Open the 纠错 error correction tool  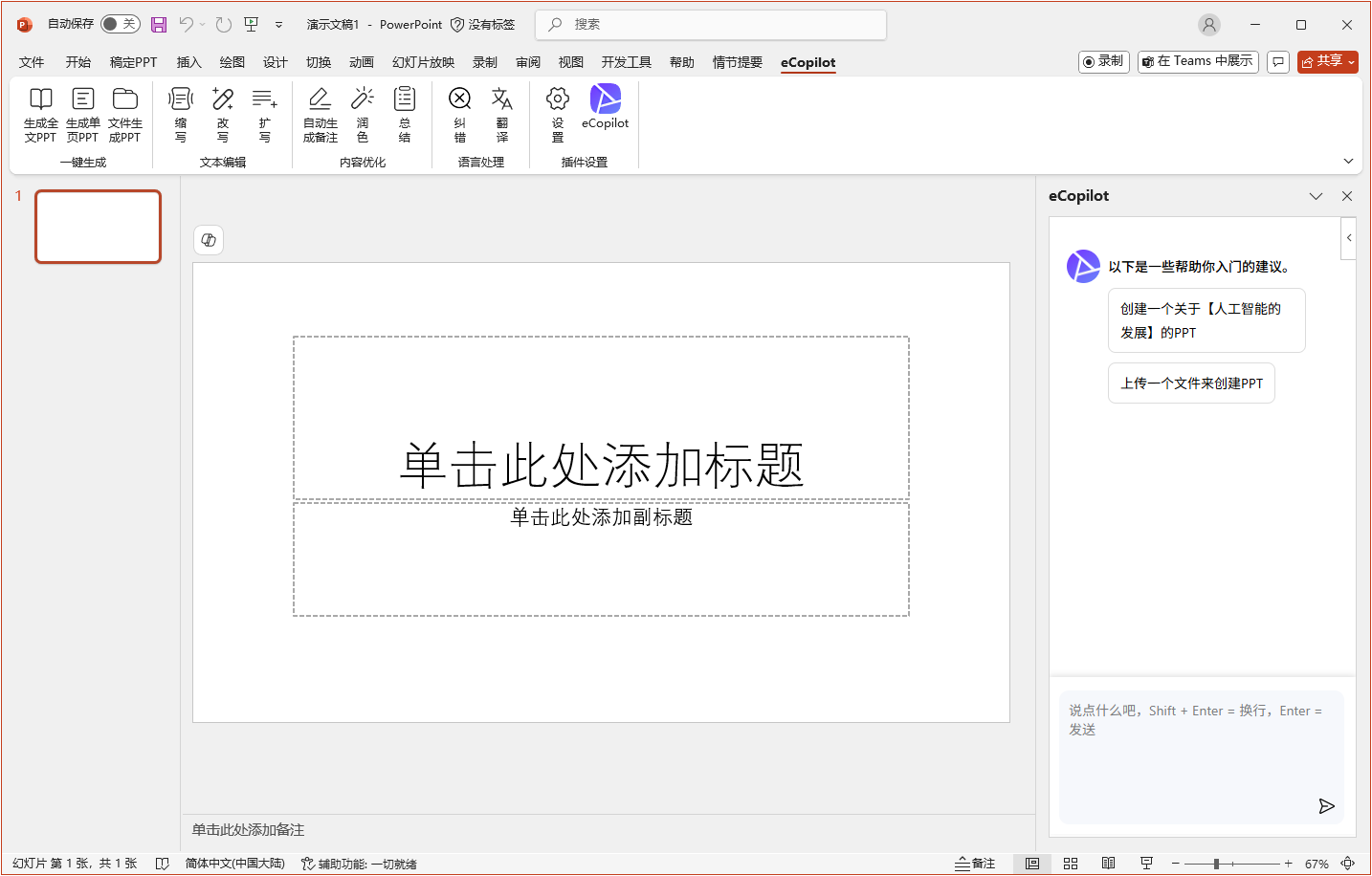point(460,115)
